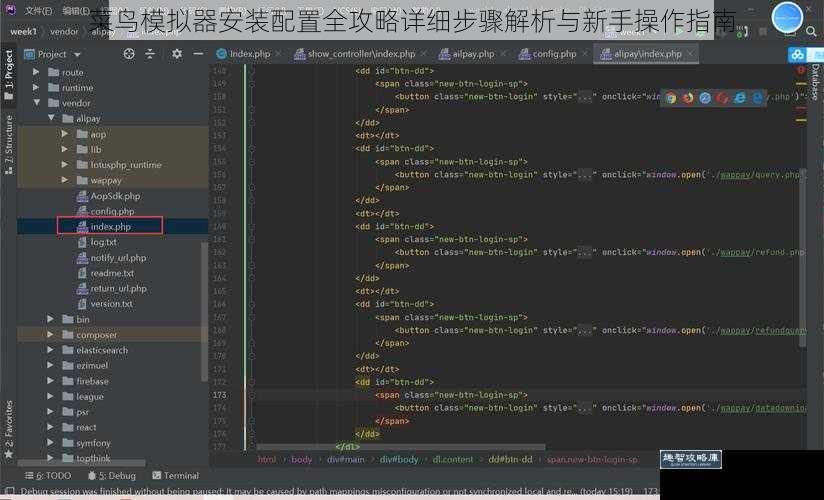The image size is (824, 500).
Task: Click dl.content in editor breadcrumbs
Action: (x=453, y=460)
